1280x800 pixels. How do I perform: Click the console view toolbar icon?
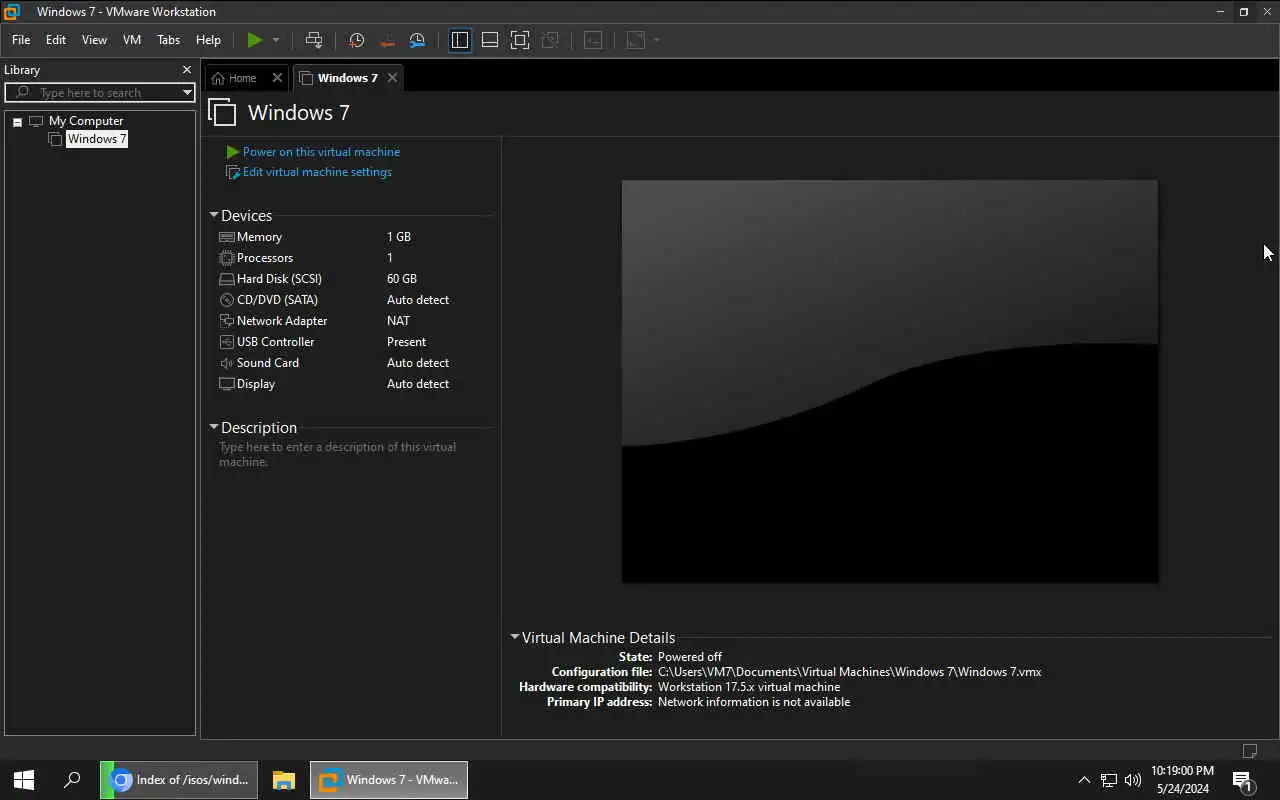click(593, 40)
